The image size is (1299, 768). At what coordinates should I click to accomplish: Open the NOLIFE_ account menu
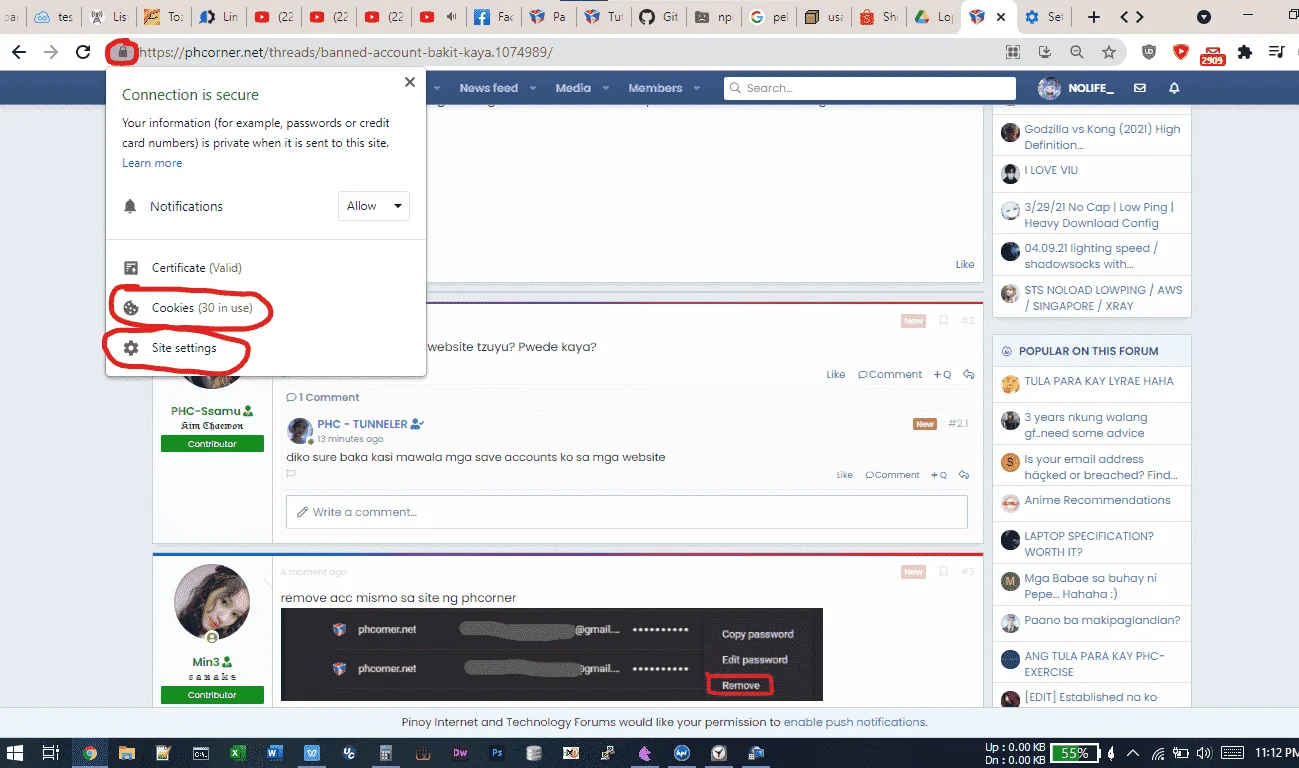(1076, 88)
